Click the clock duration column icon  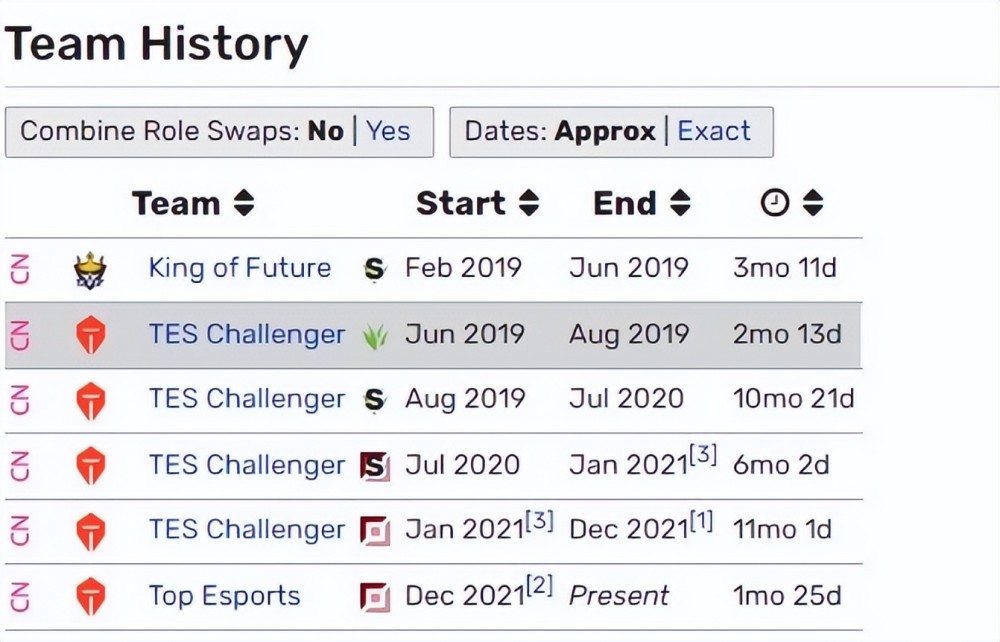pos(774,204)
